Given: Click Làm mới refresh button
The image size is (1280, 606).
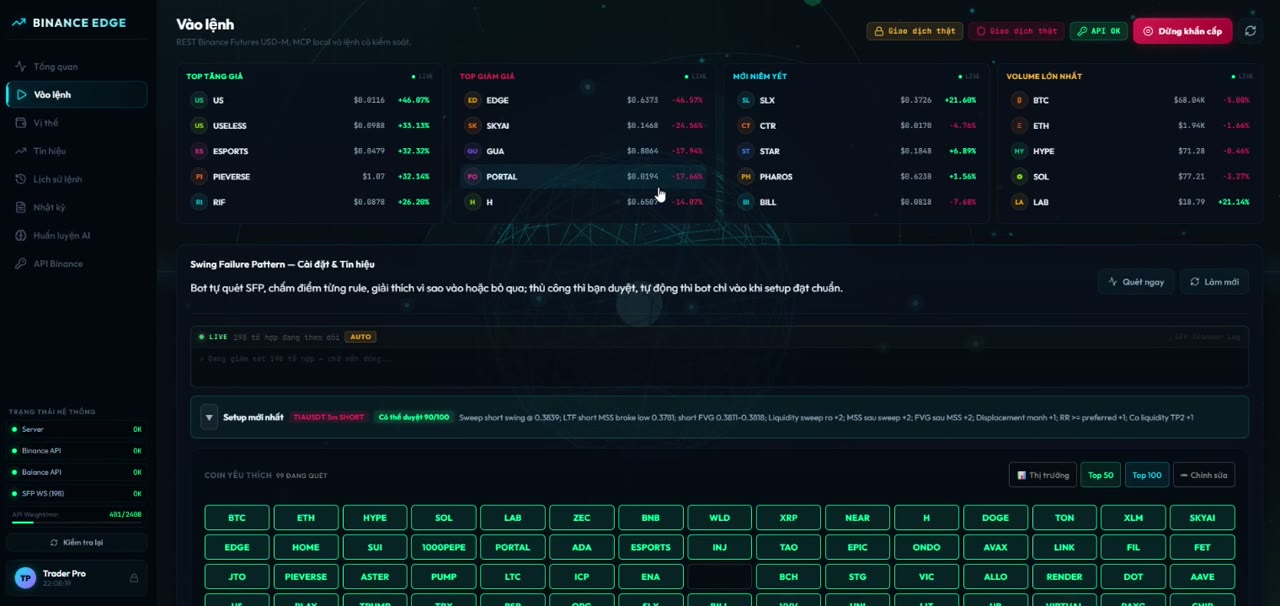Looking at the screenshot, I should point(1214,282).
